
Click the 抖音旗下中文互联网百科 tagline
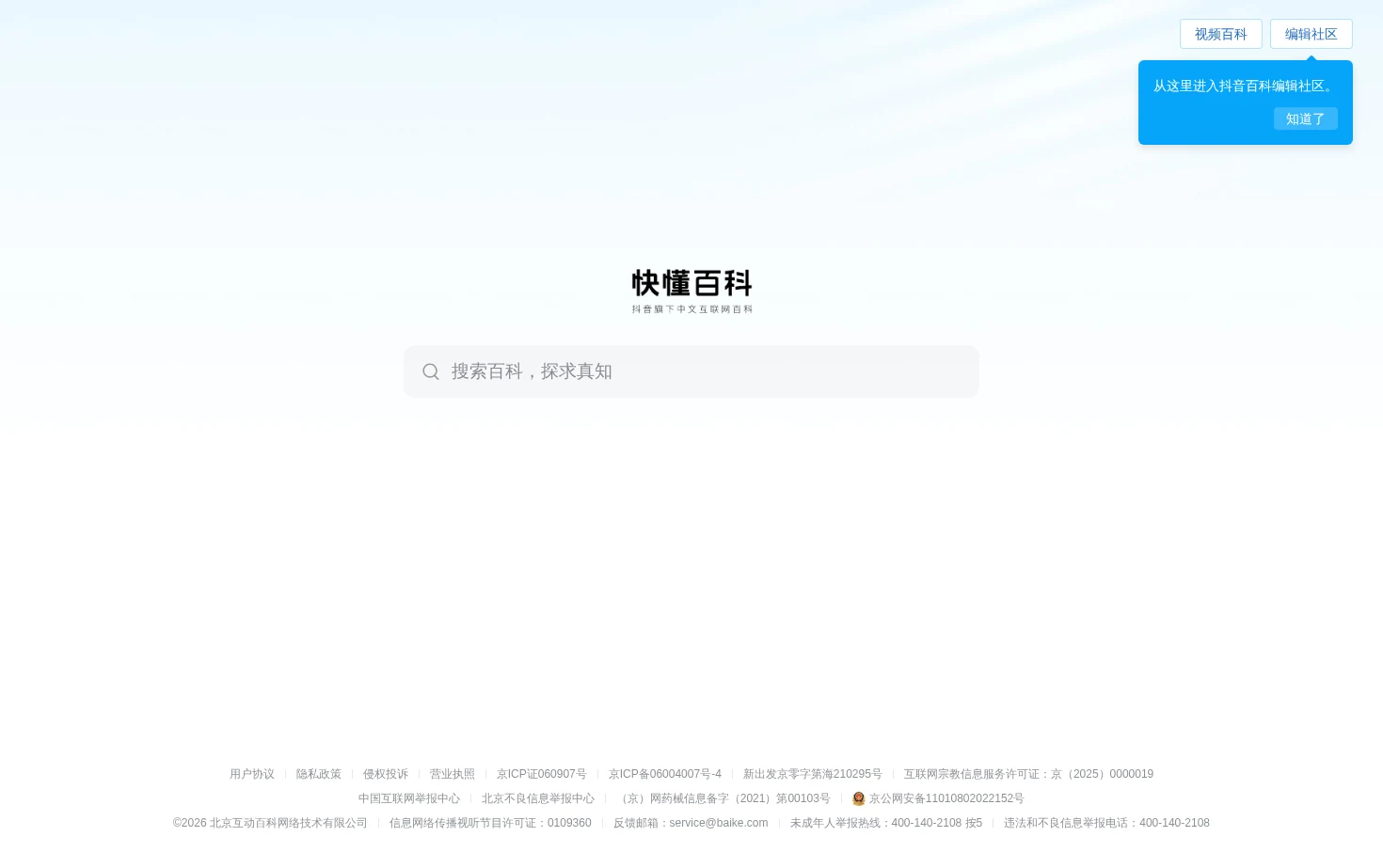[692, 309]
